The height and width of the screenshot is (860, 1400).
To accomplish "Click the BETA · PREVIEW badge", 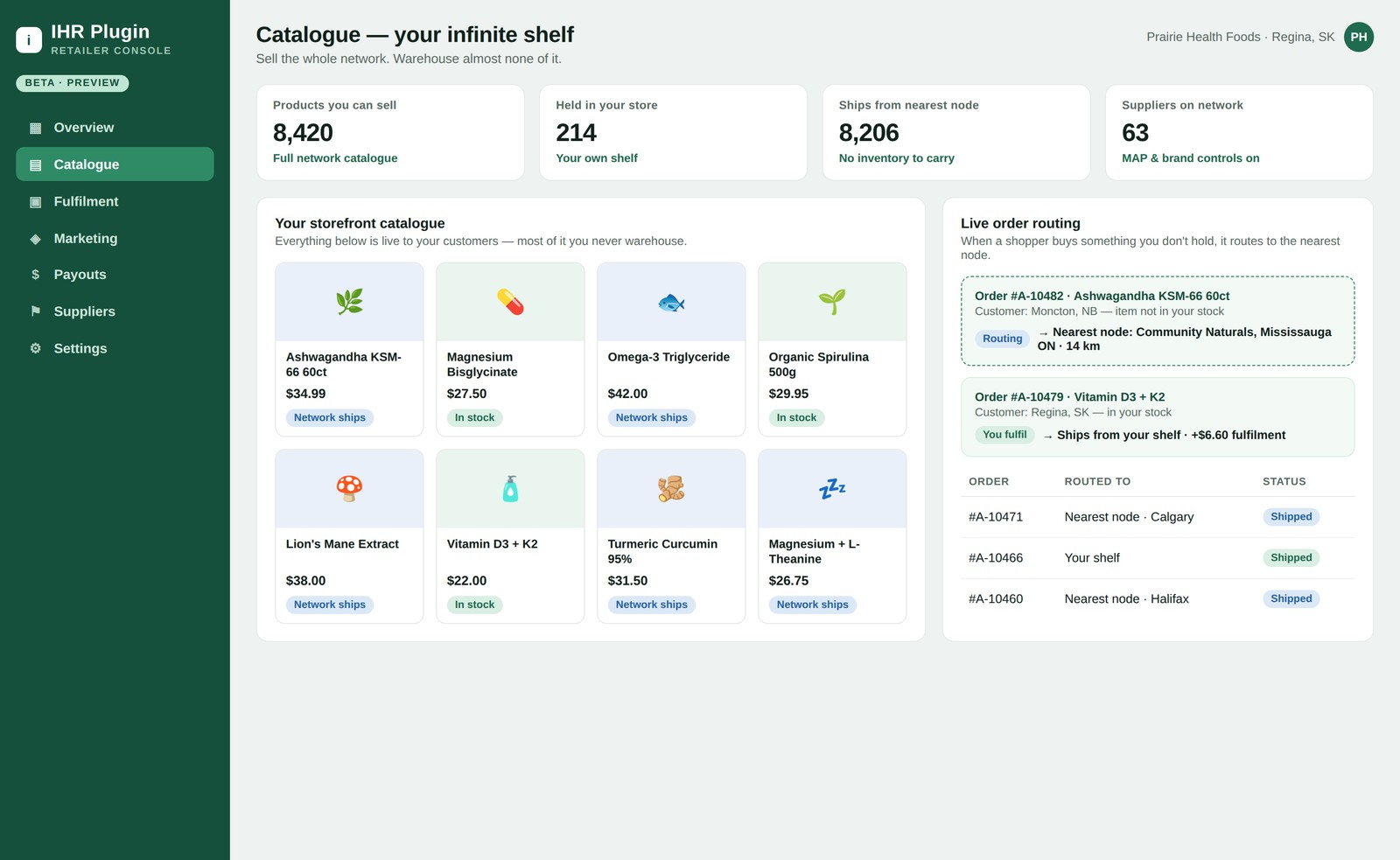I will [73, 83].
